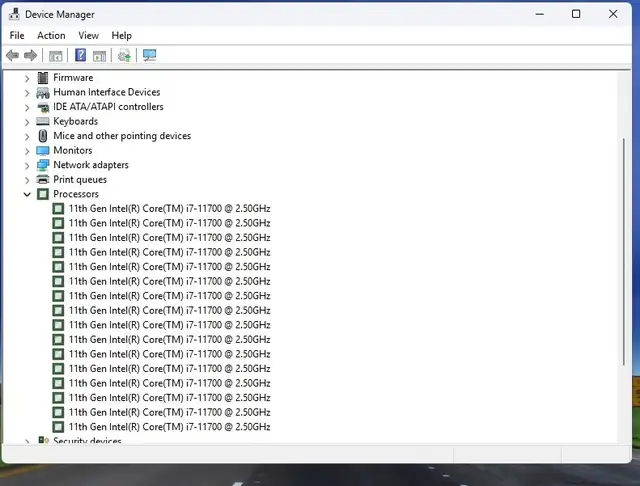Click the Mice and other pointing devices icon
The height and width of the screenshot is (486, 640).
point(42,136)
